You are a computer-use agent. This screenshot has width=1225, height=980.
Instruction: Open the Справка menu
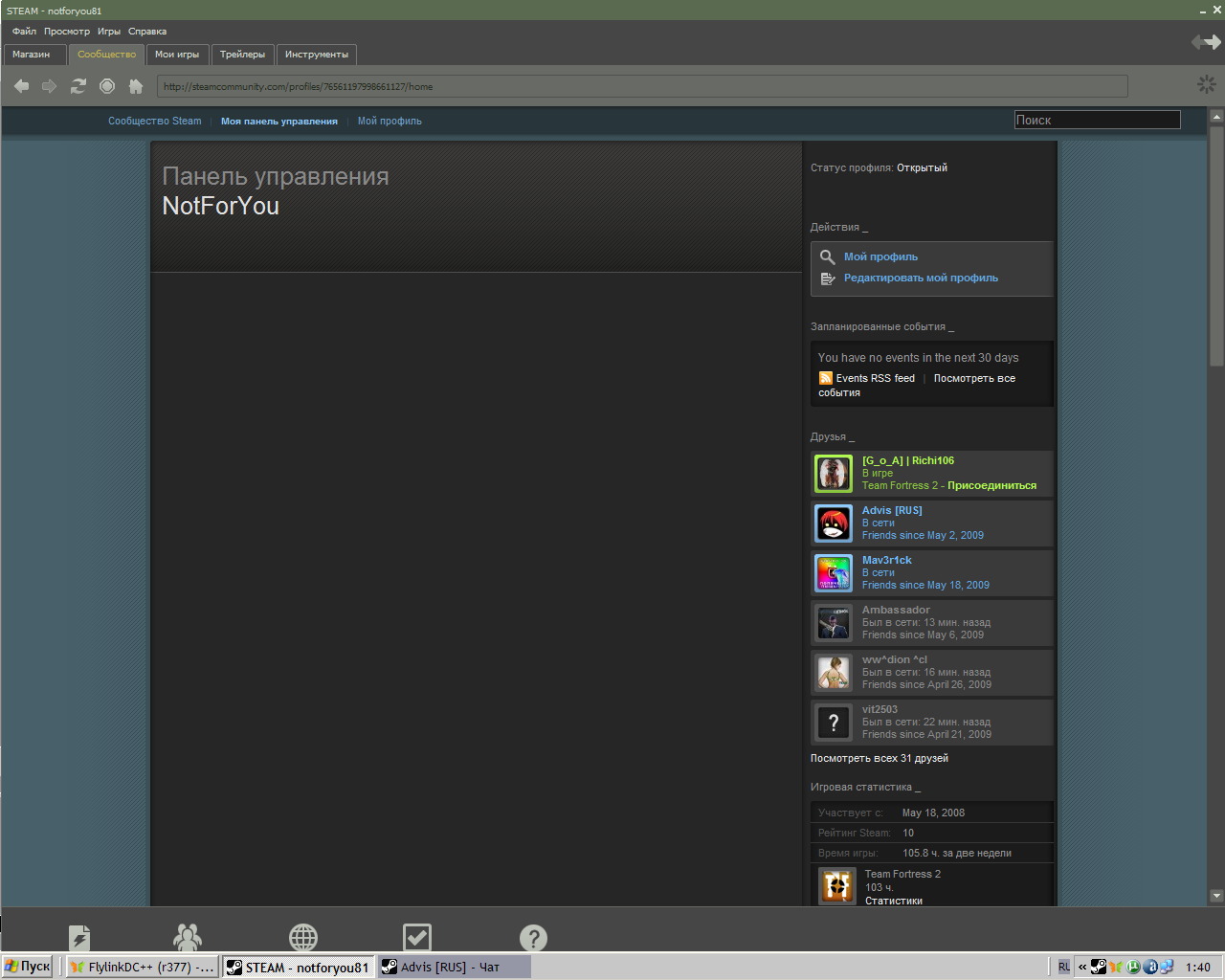pos(147,32)
